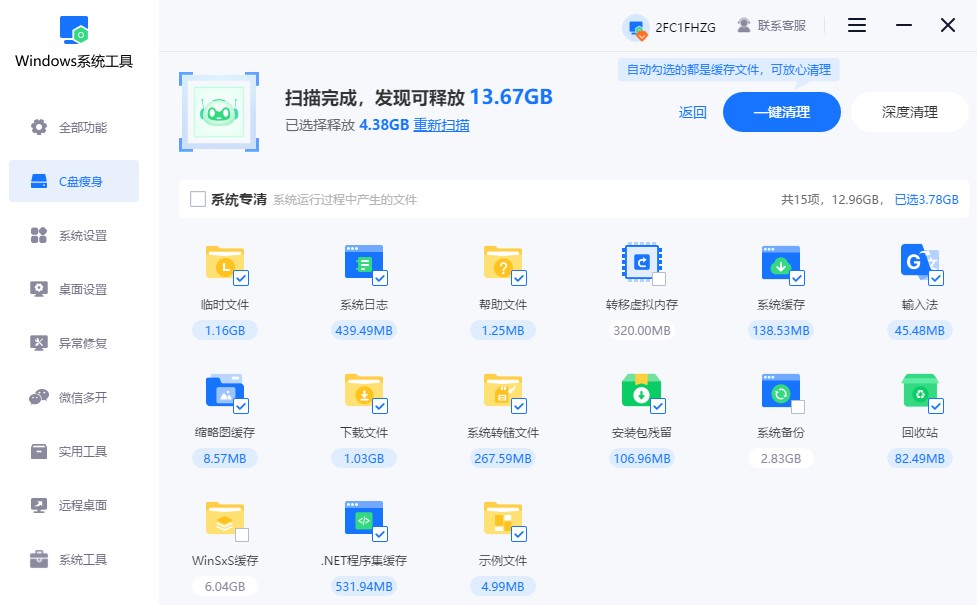Enable the 系统专清 checkbox
The image size is (977, 605).
[197, 199]
